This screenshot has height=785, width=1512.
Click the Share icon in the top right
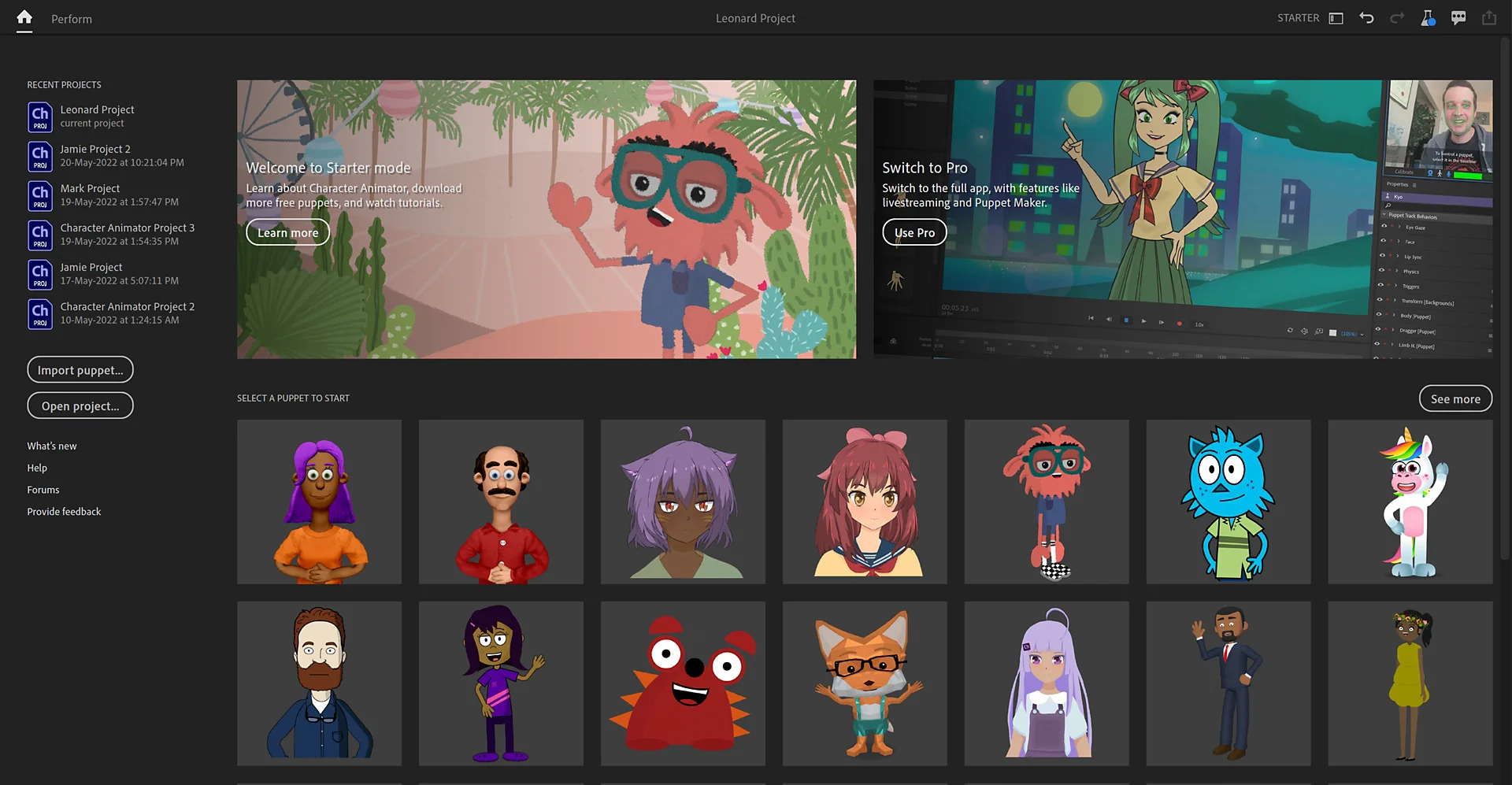tap(1488, 17)
